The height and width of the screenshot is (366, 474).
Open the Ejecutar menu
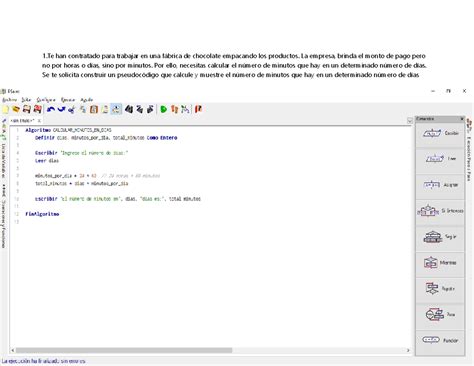[x=68, y=100]
